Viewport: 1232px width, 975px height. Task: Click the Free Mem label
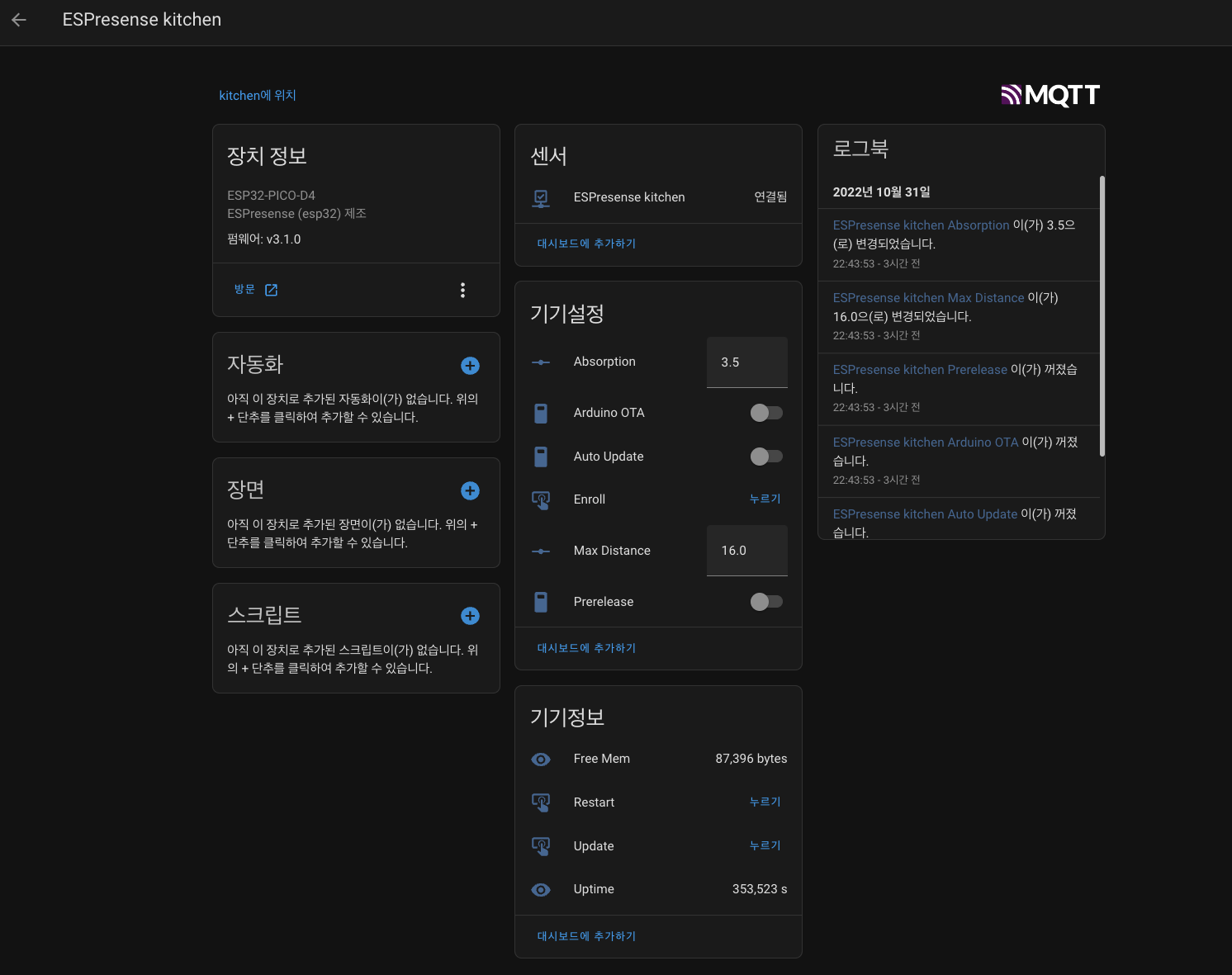click(x=601, y=759)
